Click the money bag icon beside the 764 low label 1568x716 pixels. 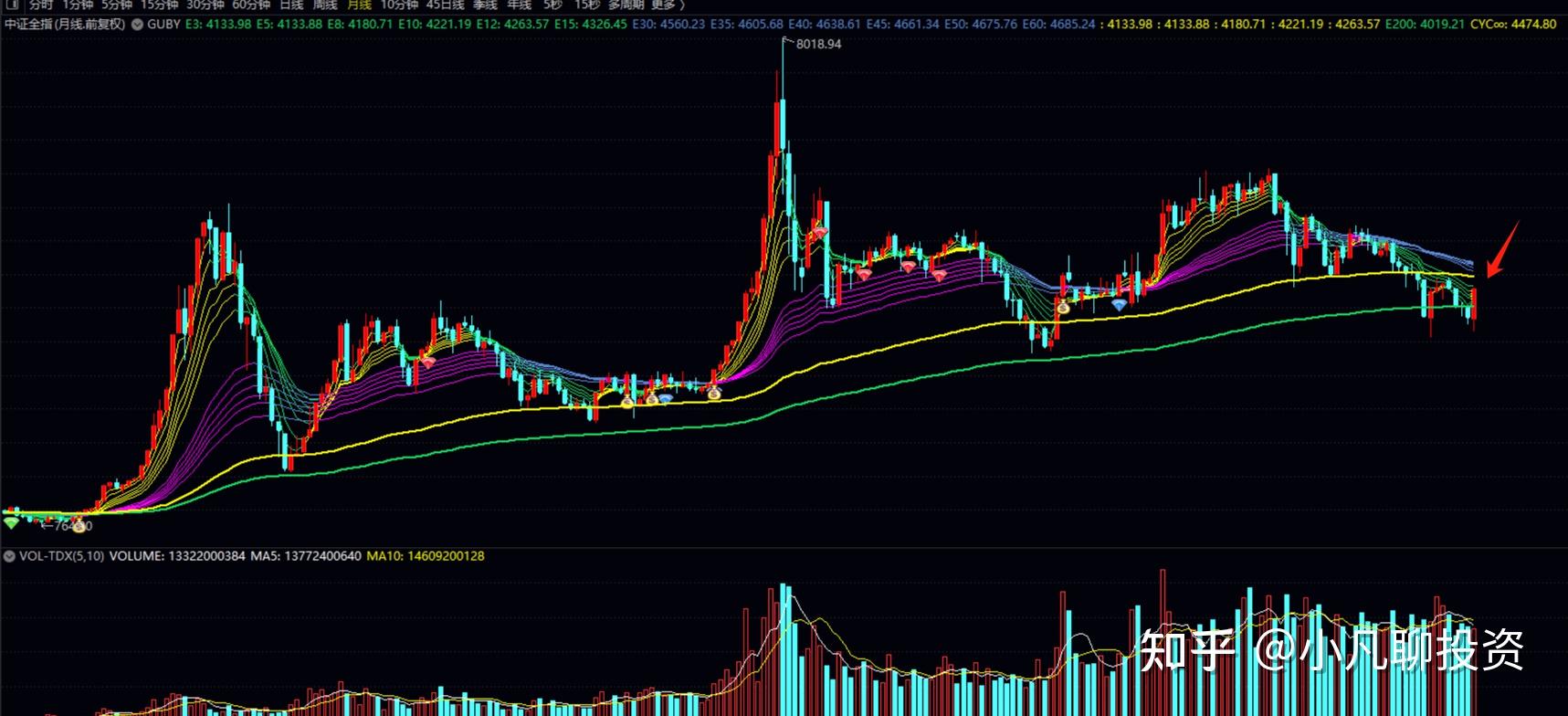(79, 525)
